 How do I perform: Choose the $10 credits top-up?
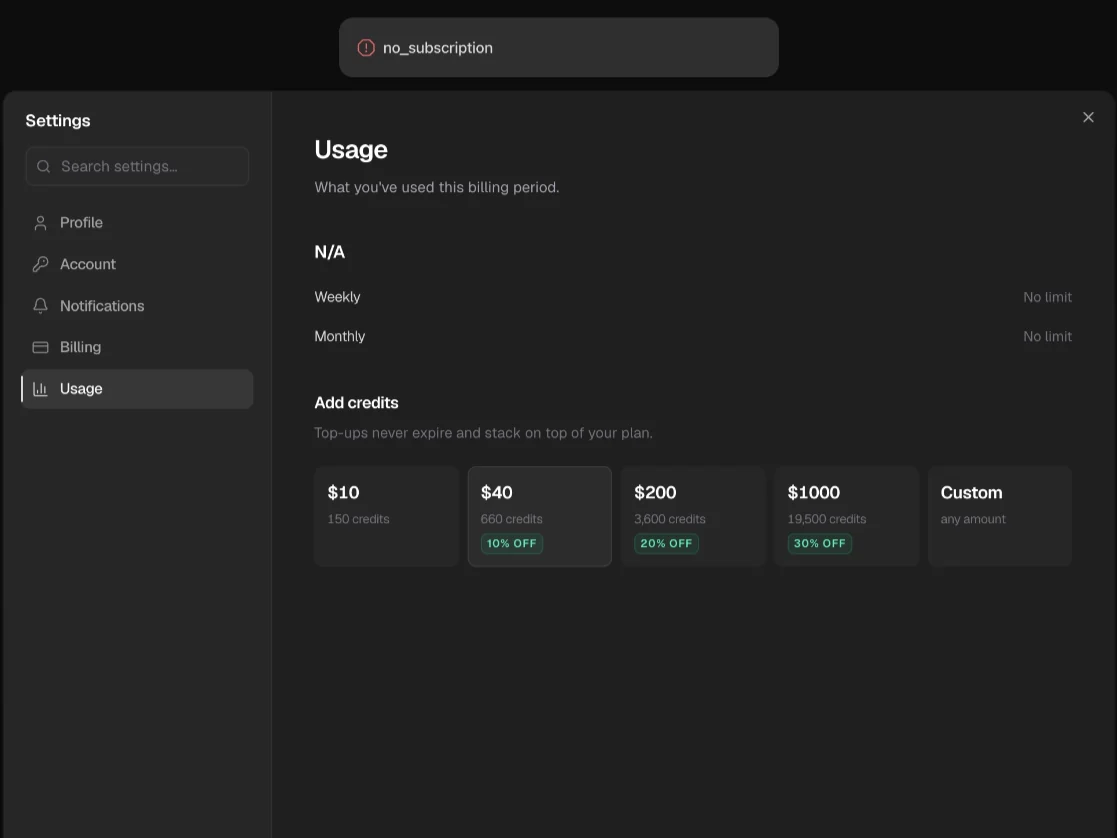tap(386, 517)
